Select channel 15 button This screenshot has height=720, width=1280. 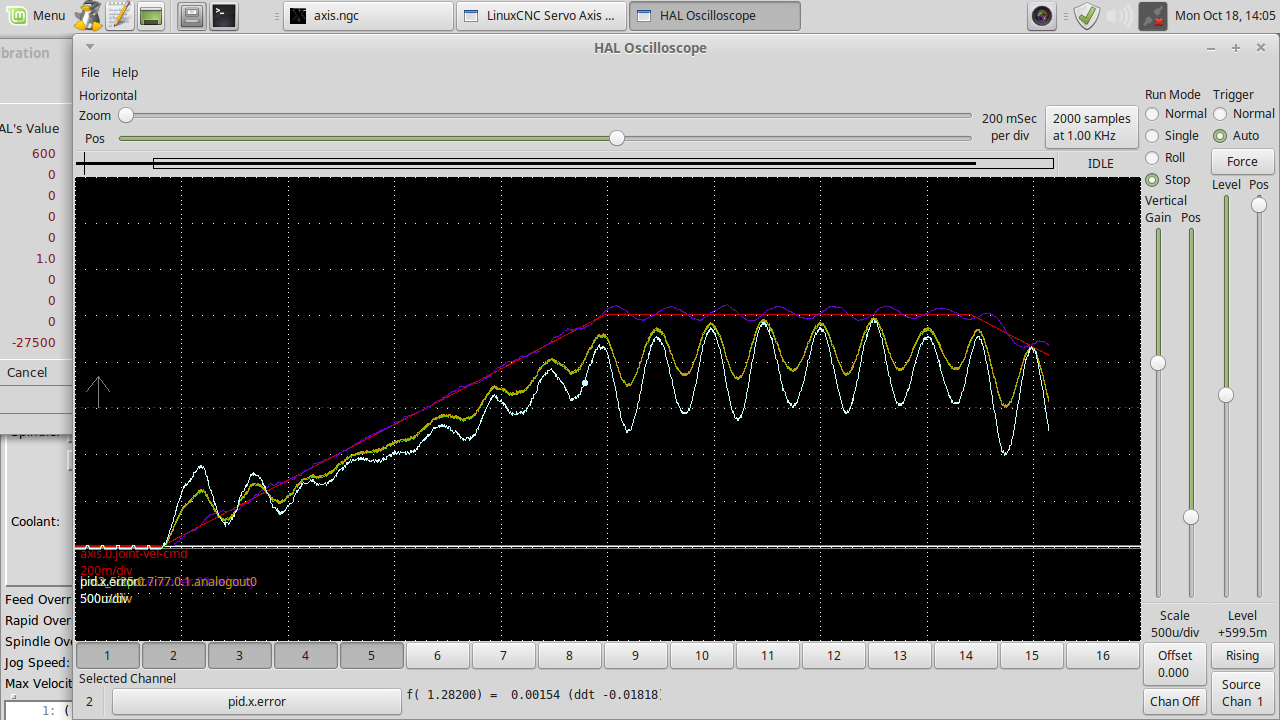[1032, 656]
